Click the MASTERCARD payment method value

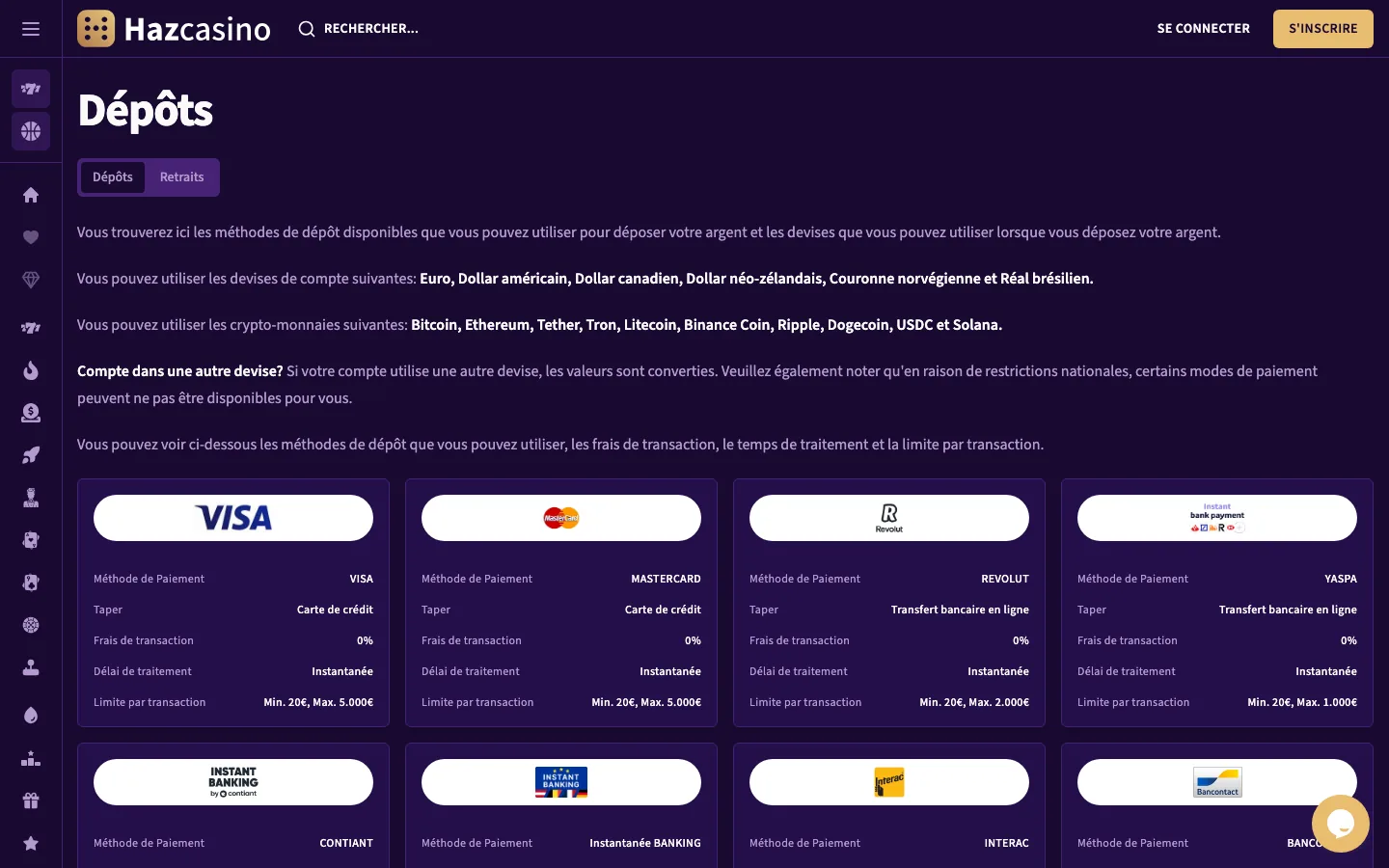(666, 579)
